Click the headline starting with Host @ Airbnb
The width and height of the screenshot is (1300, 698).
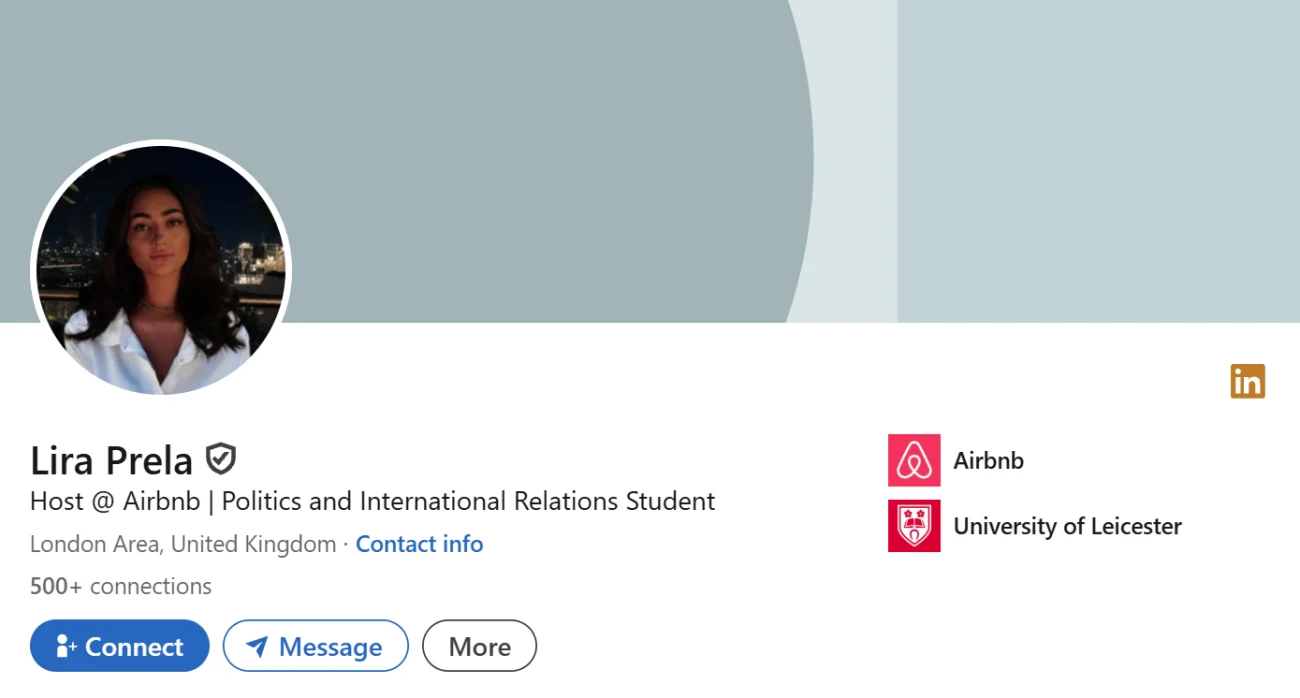coord(373,501)
